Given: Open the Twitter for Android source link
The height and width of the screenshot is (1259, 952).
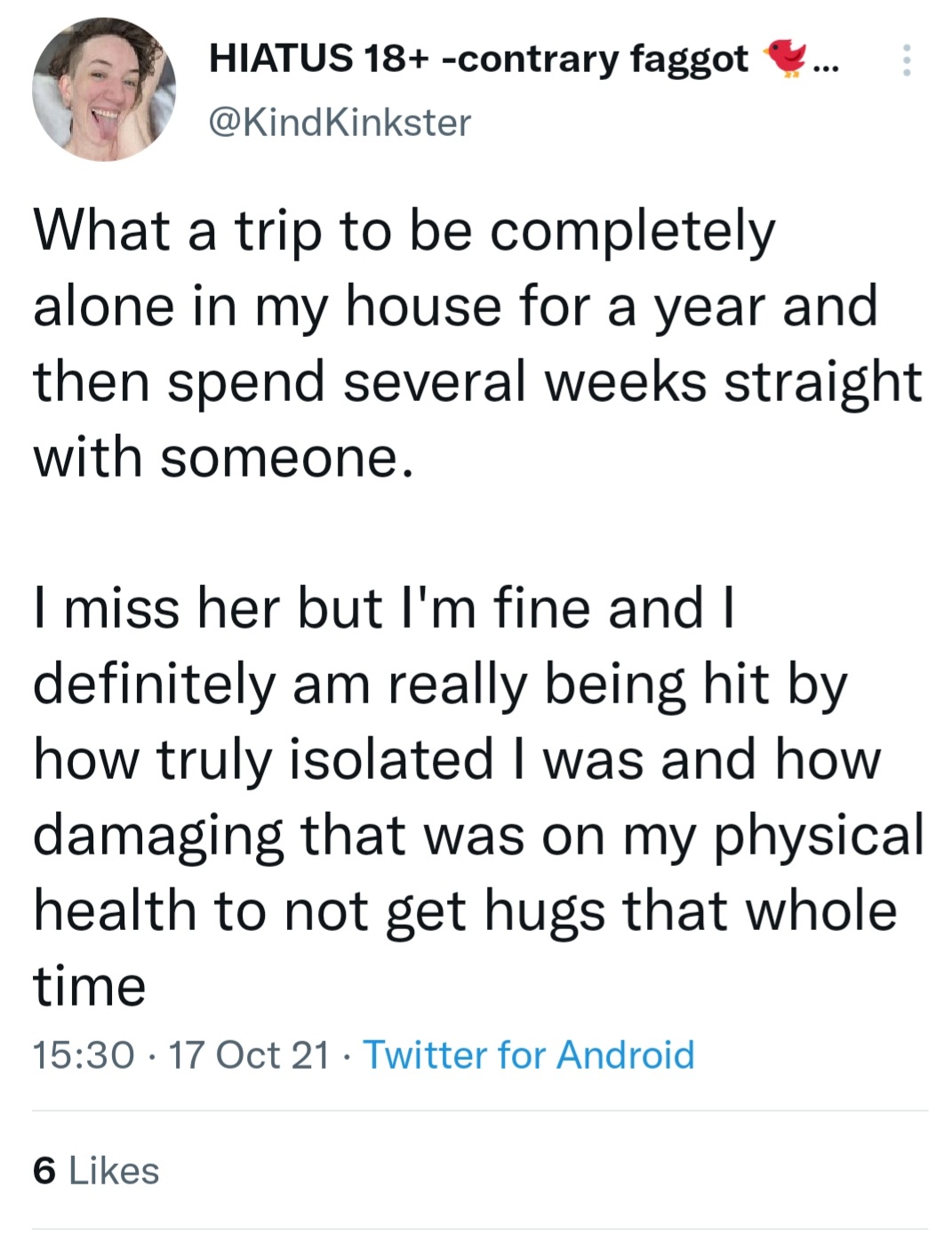Looking at the screenshot, I should (x=528, y=1055).
